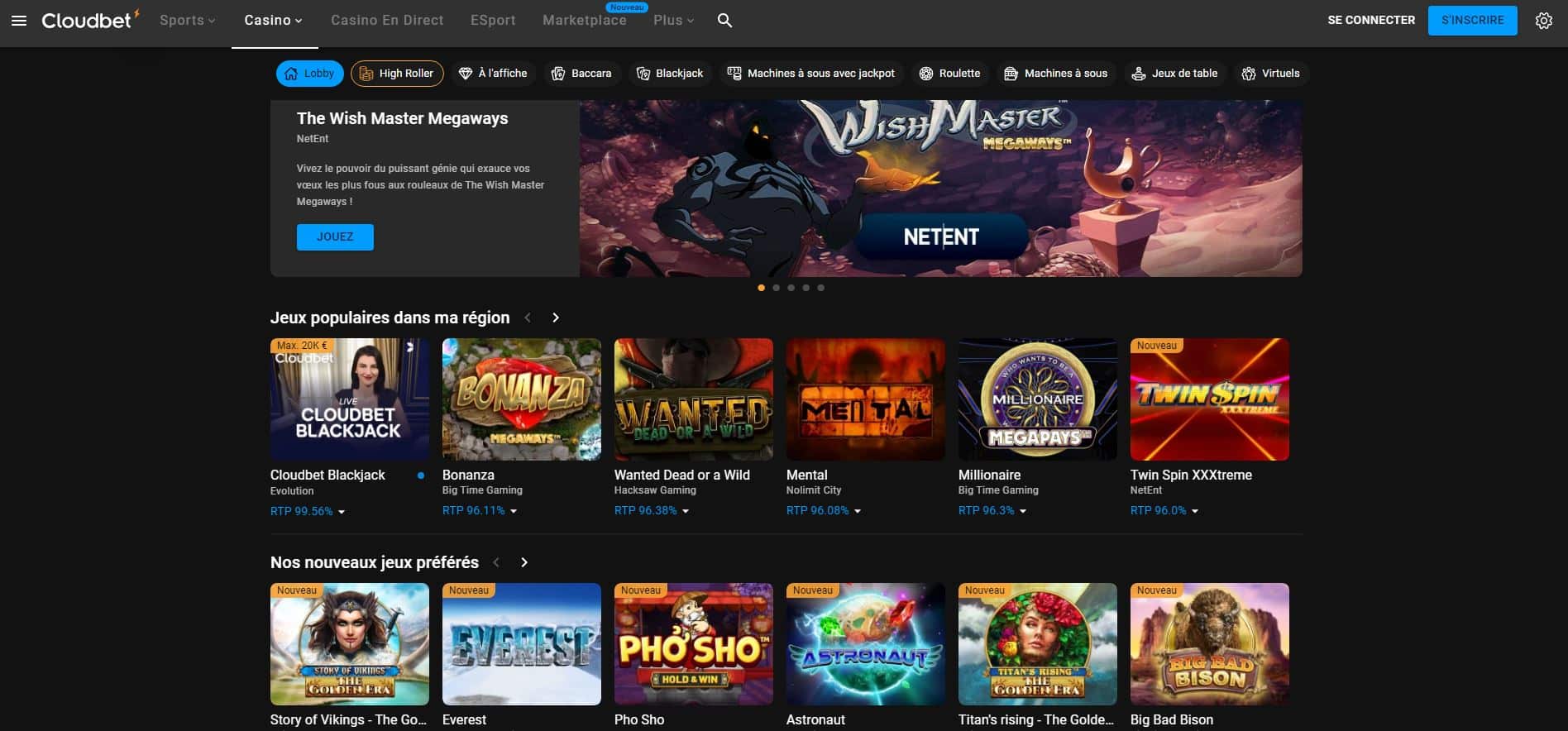1568x731 pixels.
Task: Expand RTP 96.08% for Mental
Action: [824, 511]
